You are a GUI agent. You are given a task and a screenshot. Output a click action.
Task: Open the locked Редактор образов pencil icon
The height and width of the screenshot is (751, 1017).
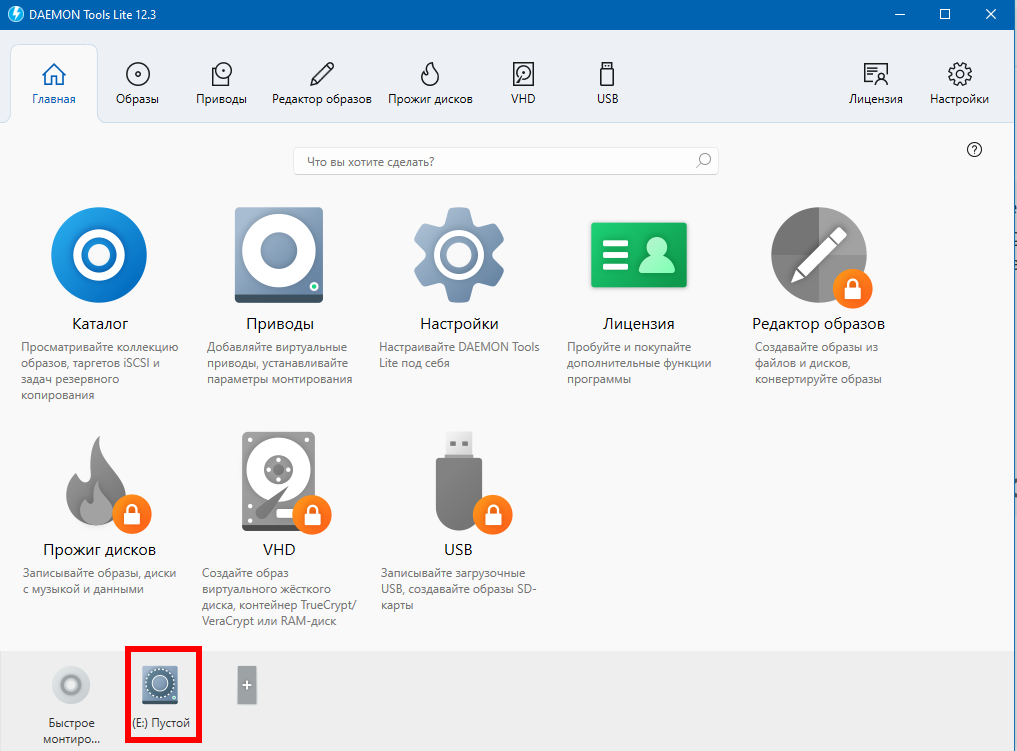[x=820, y=256]
